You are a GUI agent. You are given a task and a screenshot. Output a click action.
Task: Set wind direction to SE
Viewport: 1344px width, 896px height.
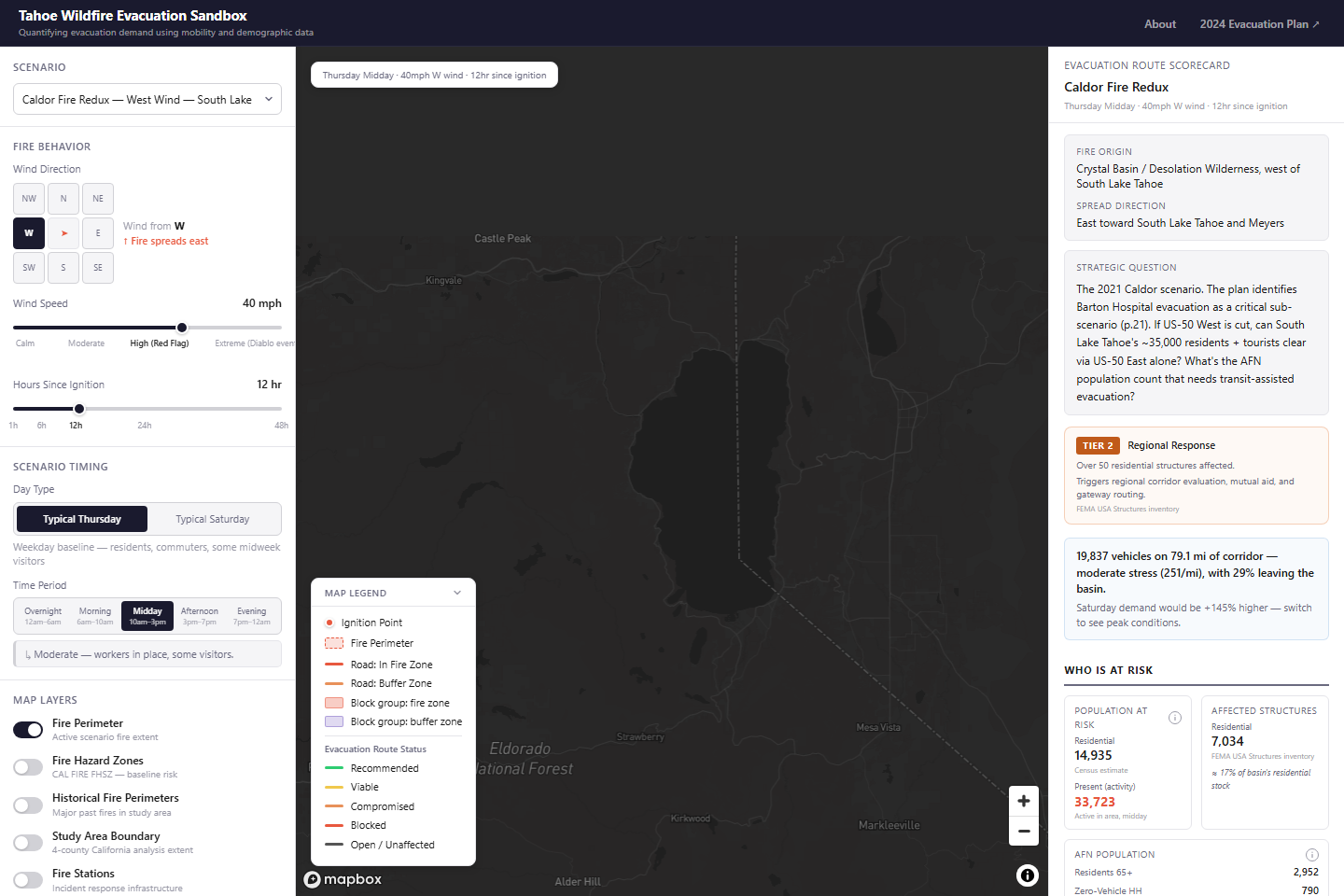[98, 268]
